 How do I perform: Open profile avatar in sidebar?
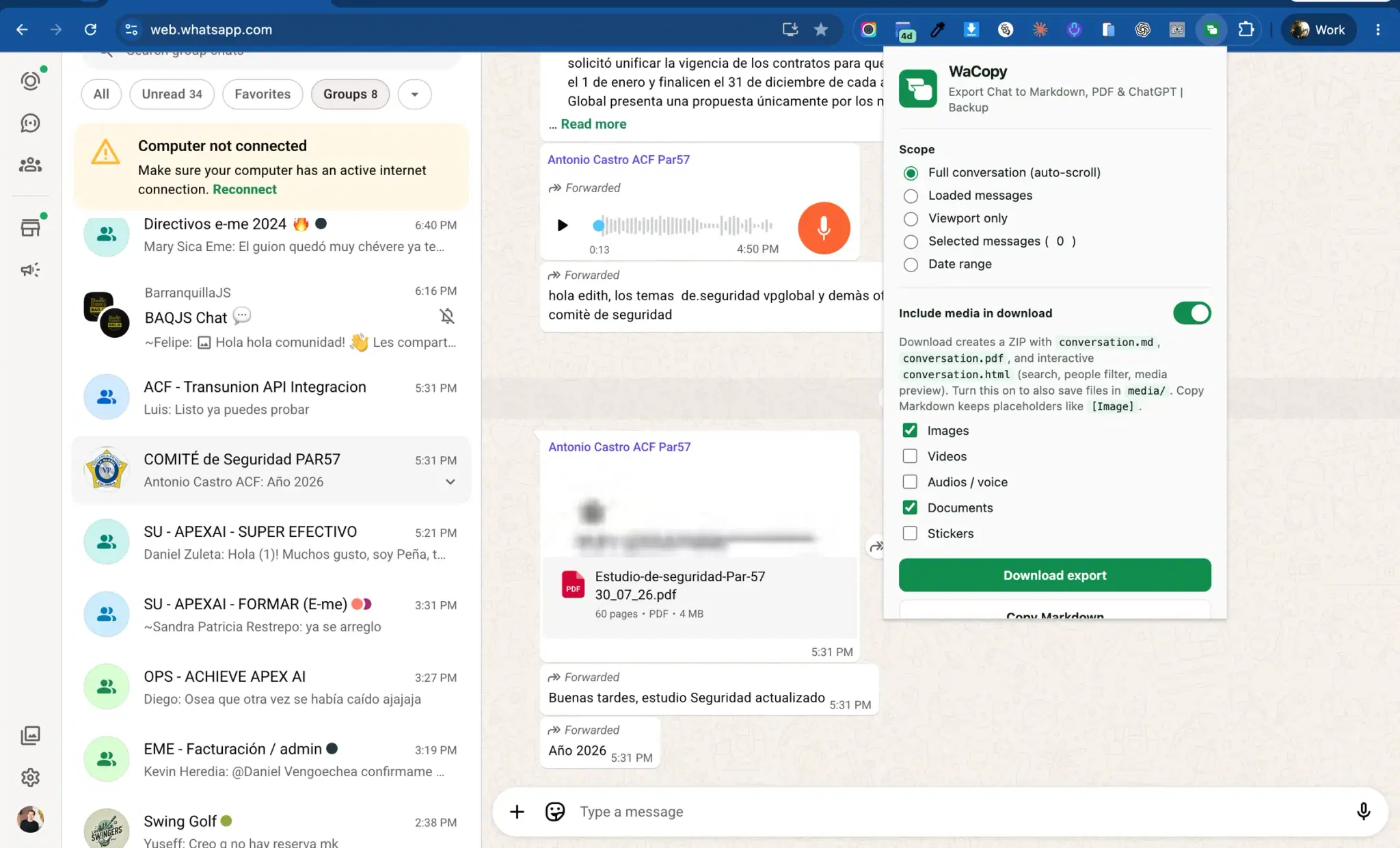(30, 819)
